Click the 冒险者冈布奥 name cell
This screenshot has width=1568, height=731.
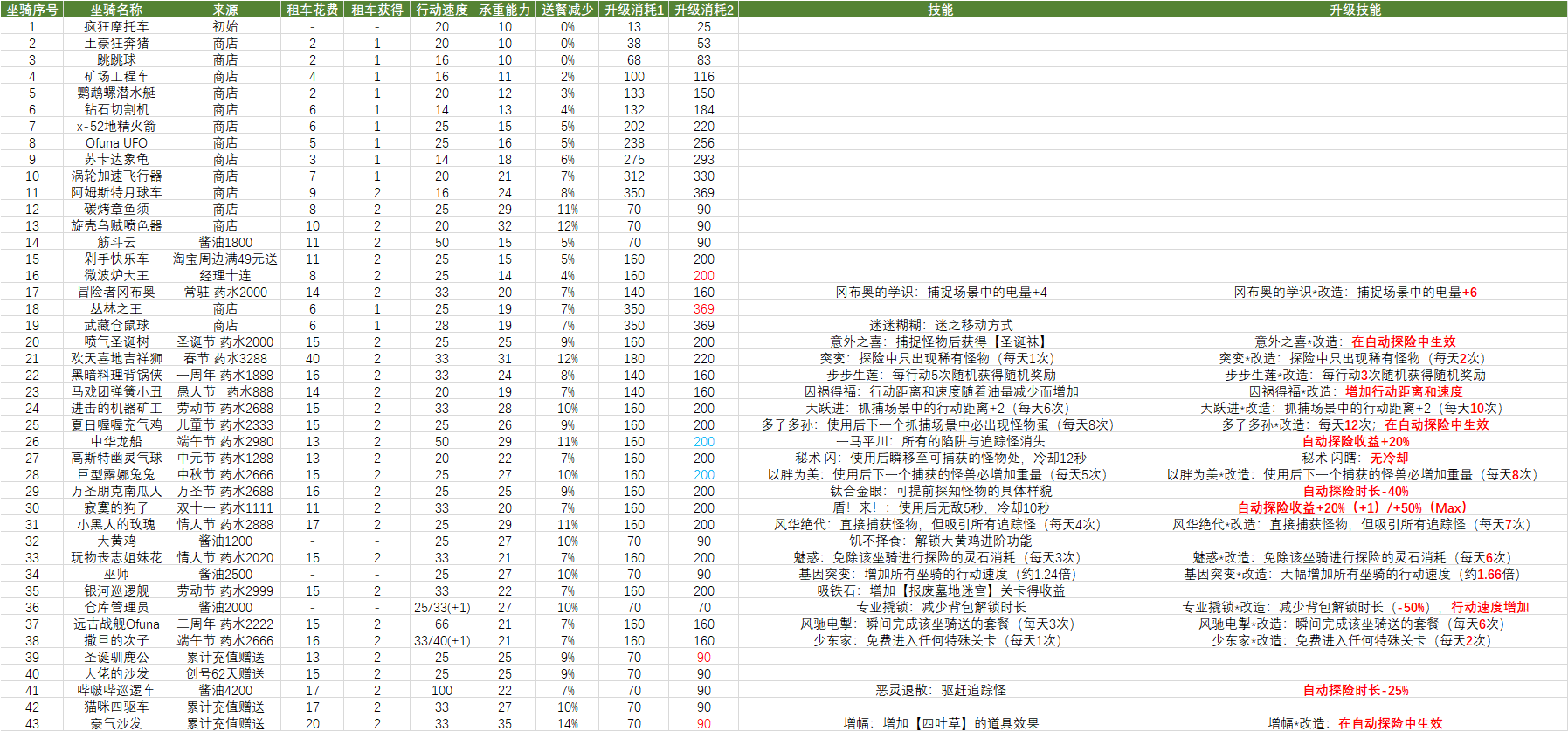116,292
